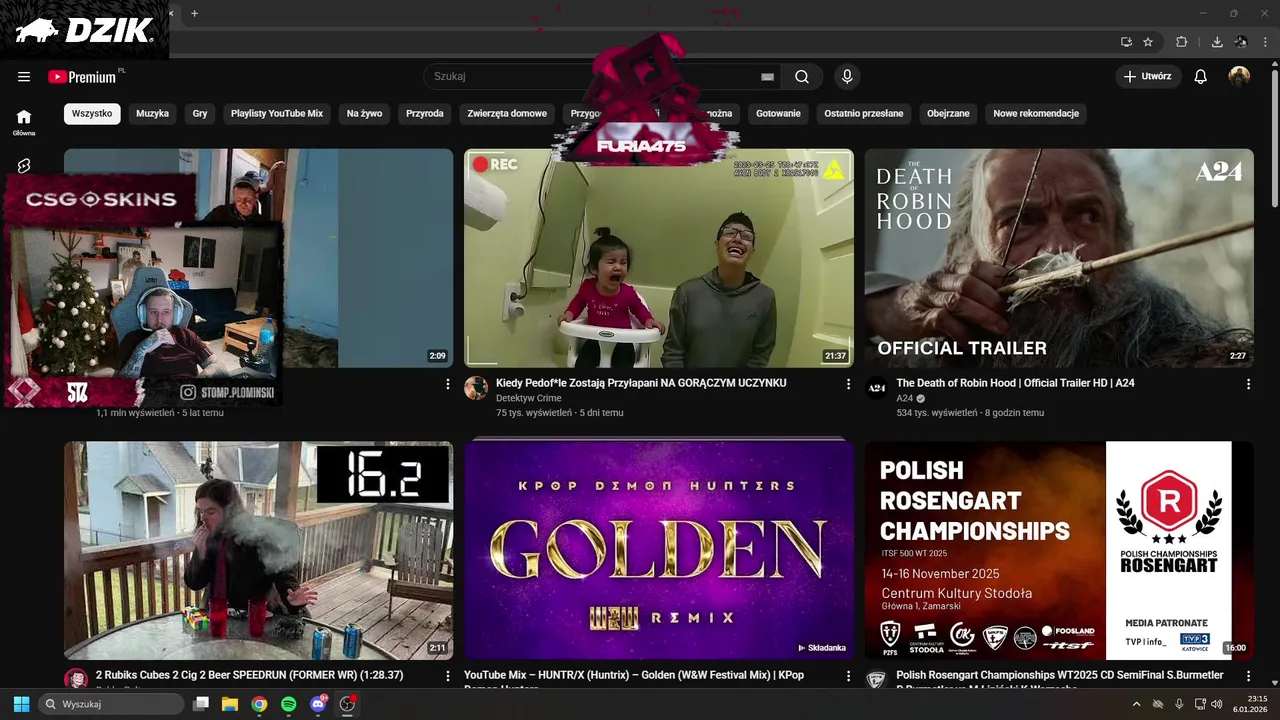Image resolution: width=1280 pixels, height=720 pixels.
Task: Open A24 channel name link
Action: click(x=904, y=398)
